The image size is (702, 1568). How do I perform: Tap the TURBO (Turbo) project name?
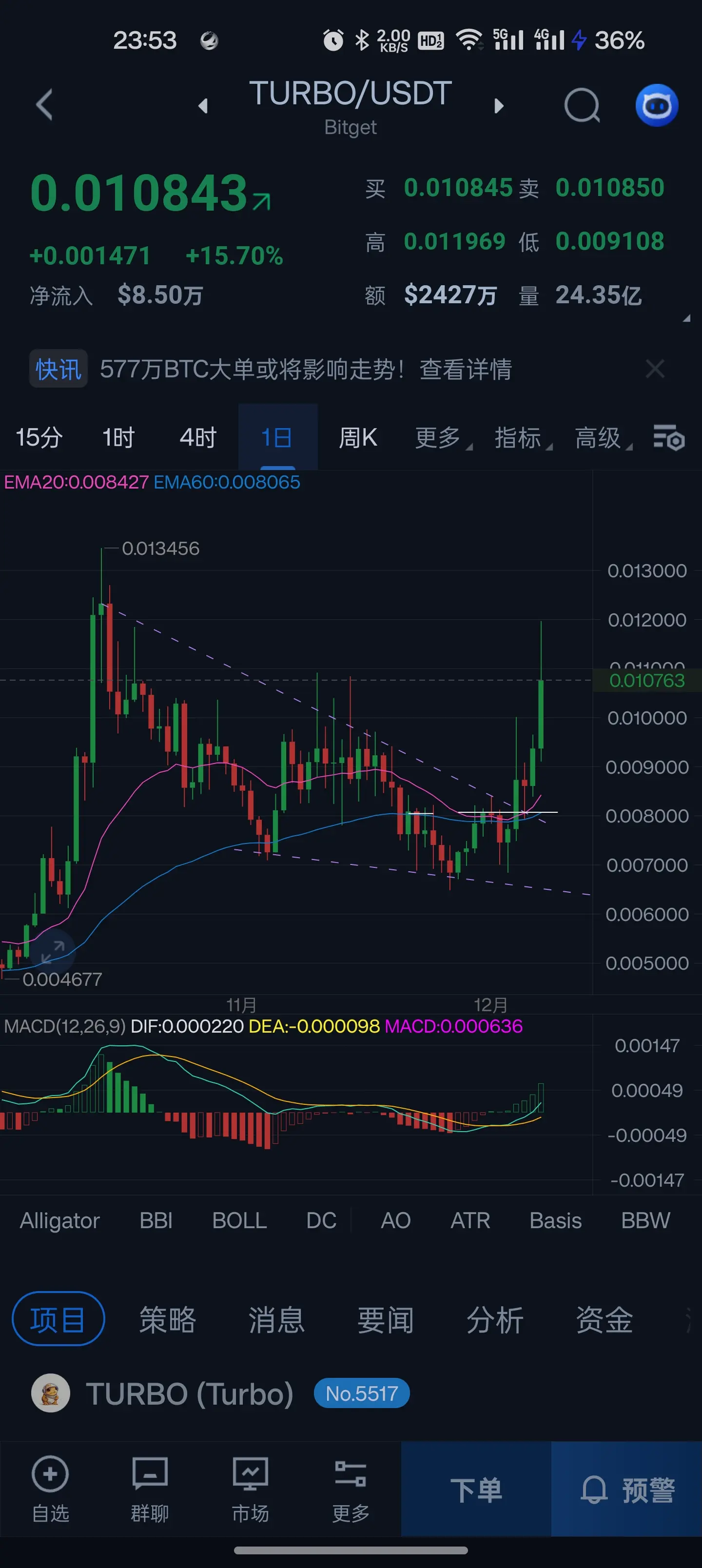tap(189, 1393)
